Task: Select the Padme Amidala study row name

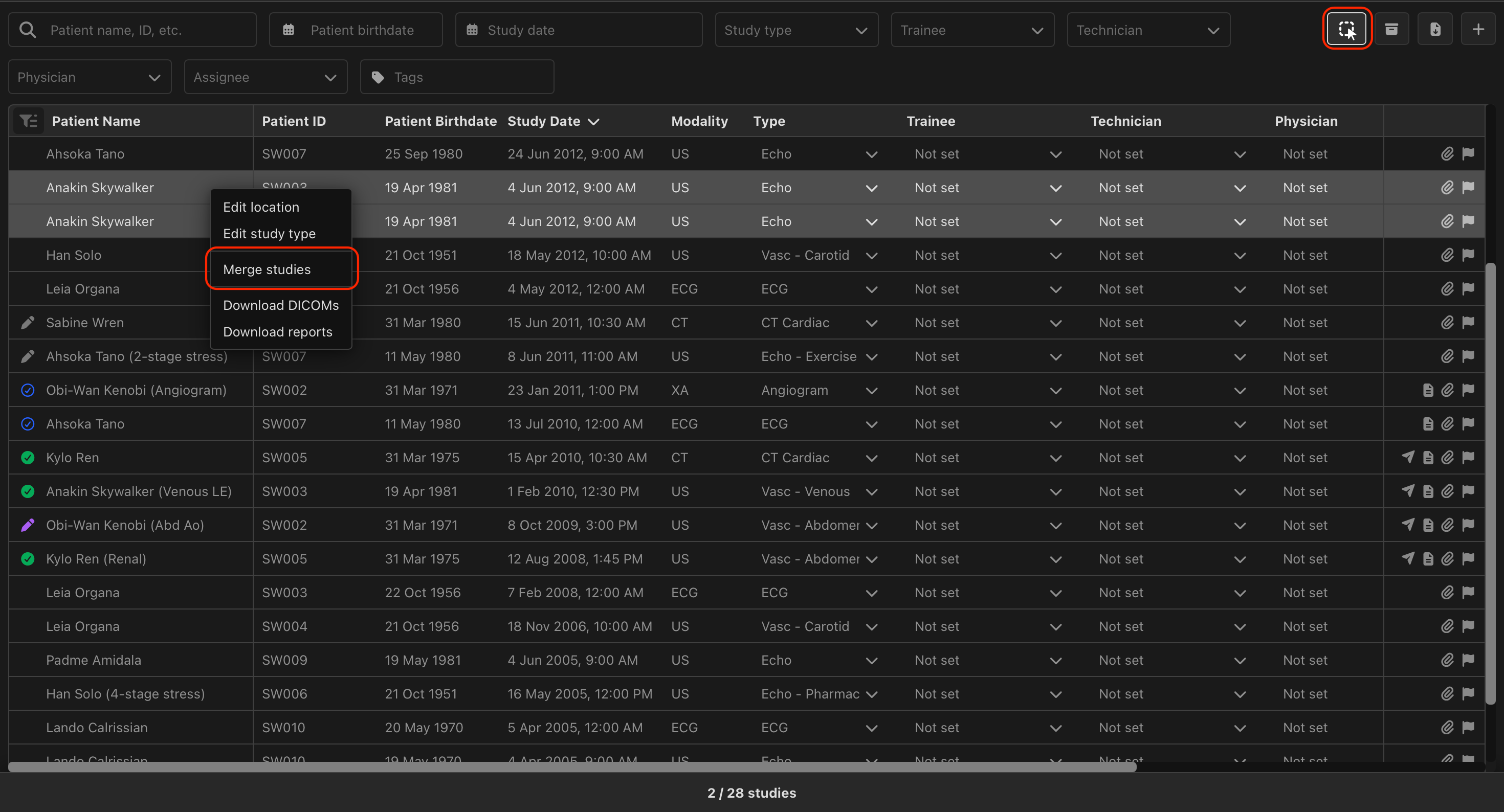Action: pos(94,660)
